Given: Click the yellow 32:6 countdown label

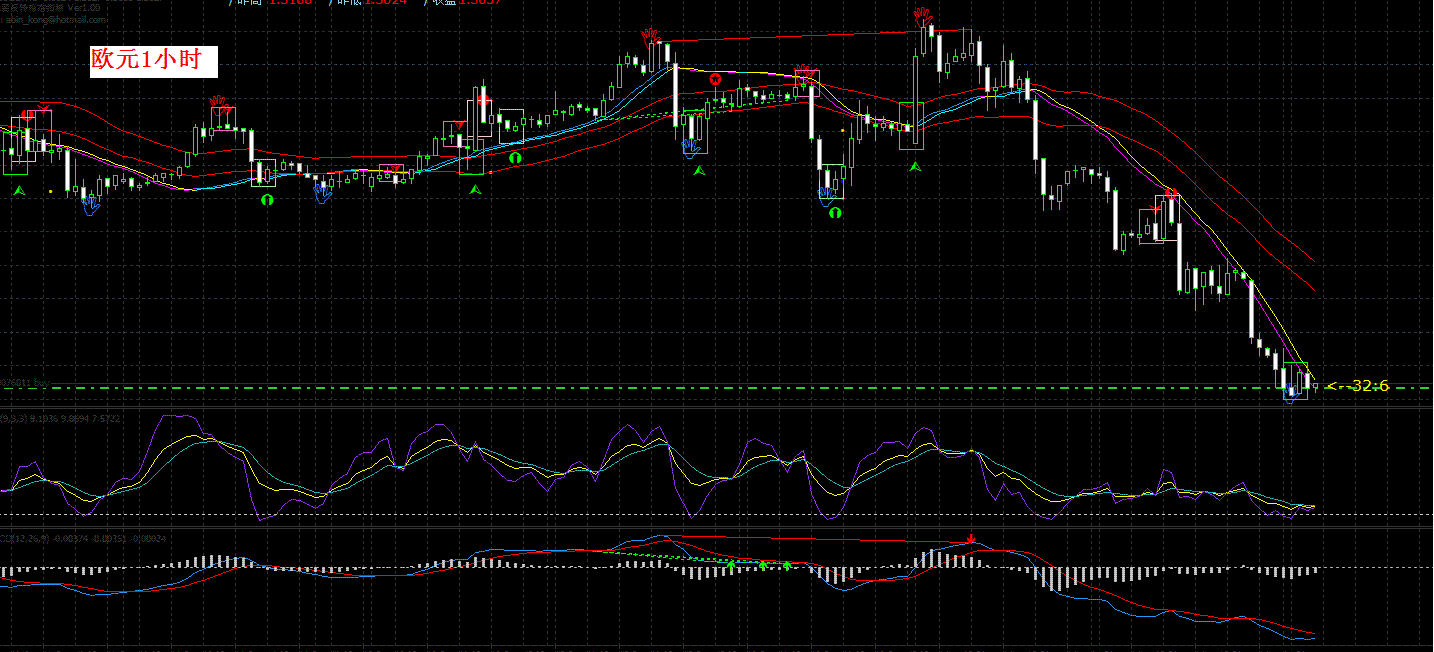Looking at the screenshot, I should pos(1357,385).
